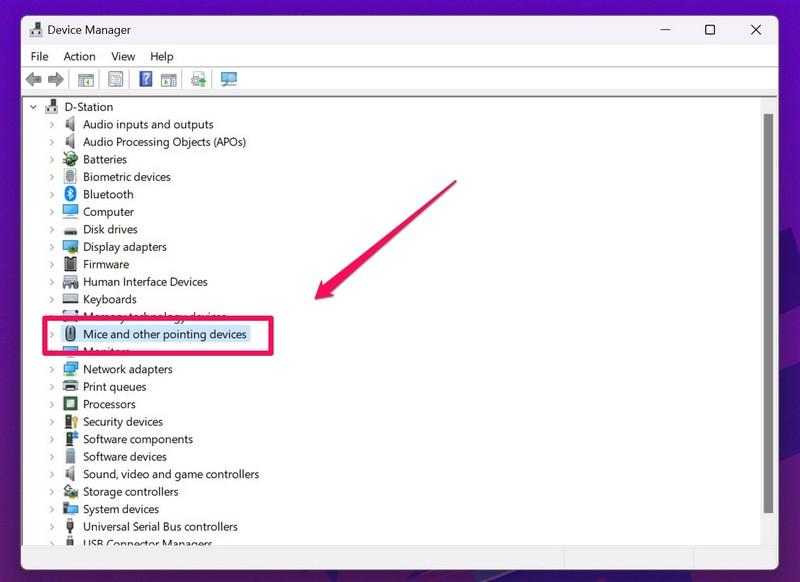Click the Back arrow toolbar button
The image size is (800, 582).
coord(34,80)
